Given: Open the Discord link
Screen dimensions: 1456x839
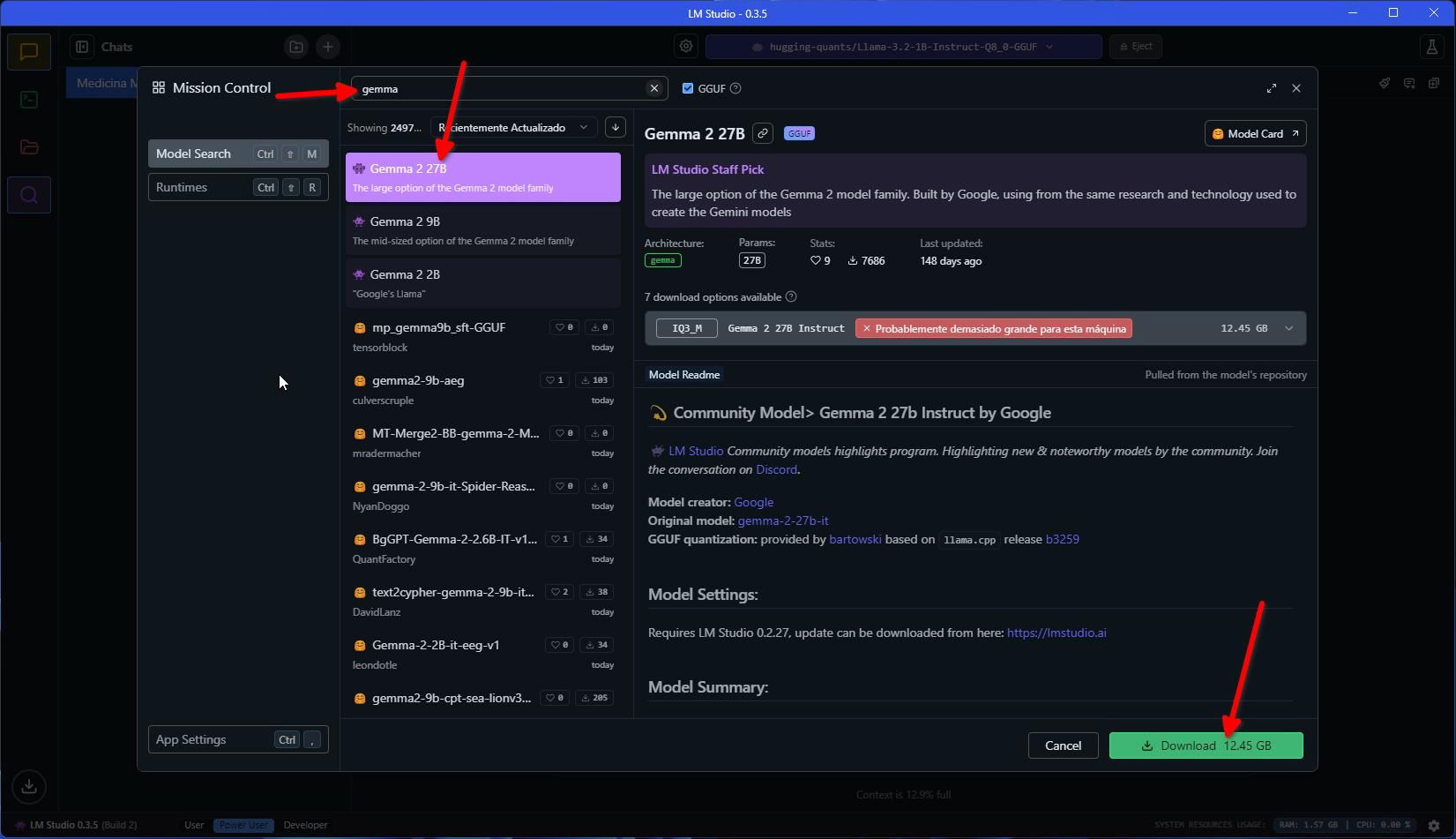Looking at the screenshot, I should click(x=776, y=469).
